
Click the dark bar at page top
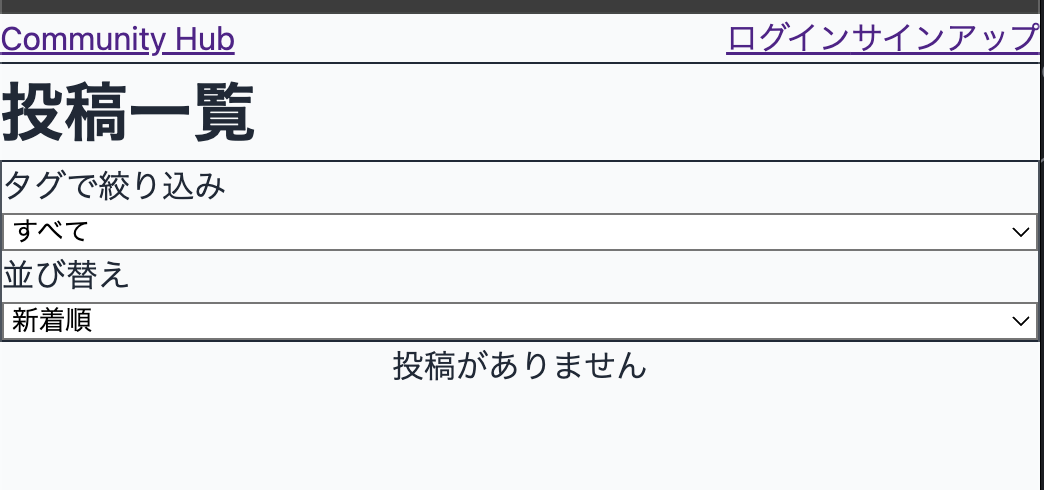520,6
